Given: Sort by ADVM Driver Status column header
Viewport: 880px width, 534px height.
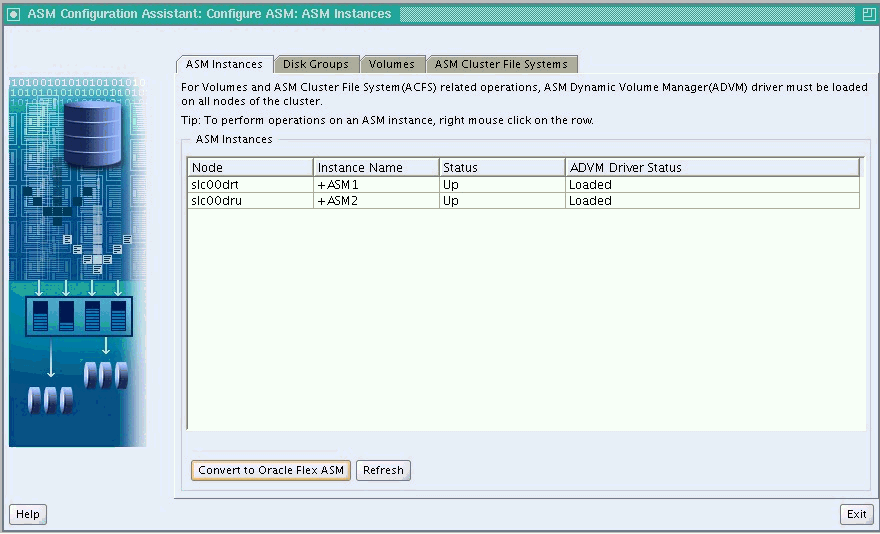Looking at the screenshot, I should [712, 167].
